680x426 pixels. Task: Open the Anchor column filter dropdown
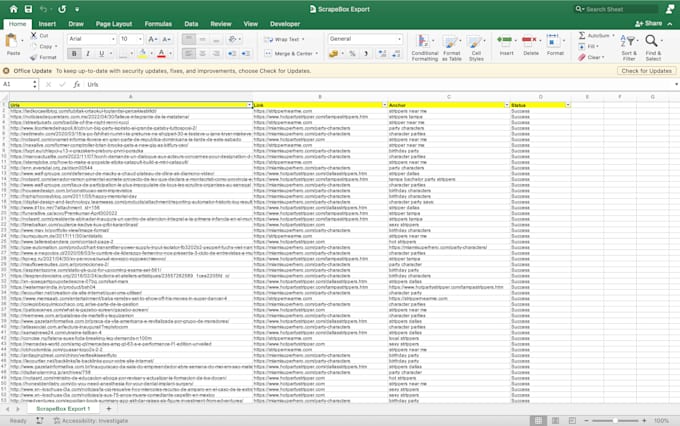click(507, 105)
